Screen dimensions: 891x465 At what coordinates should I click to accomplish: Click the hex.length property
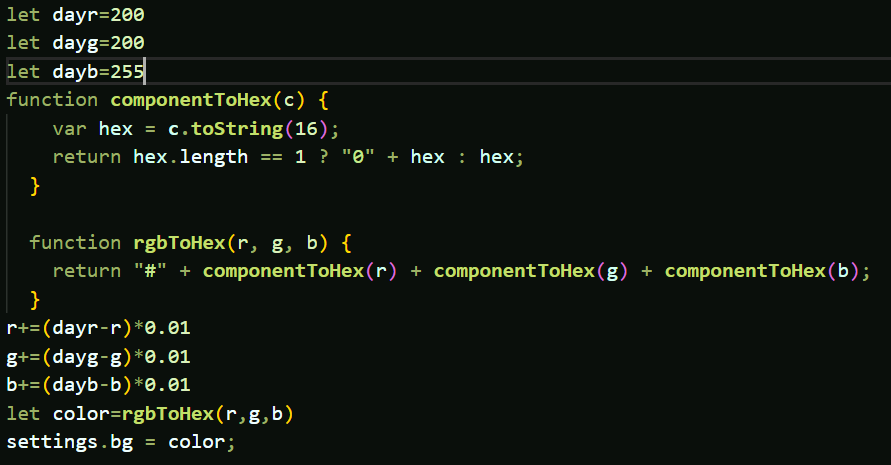point(190,157)
